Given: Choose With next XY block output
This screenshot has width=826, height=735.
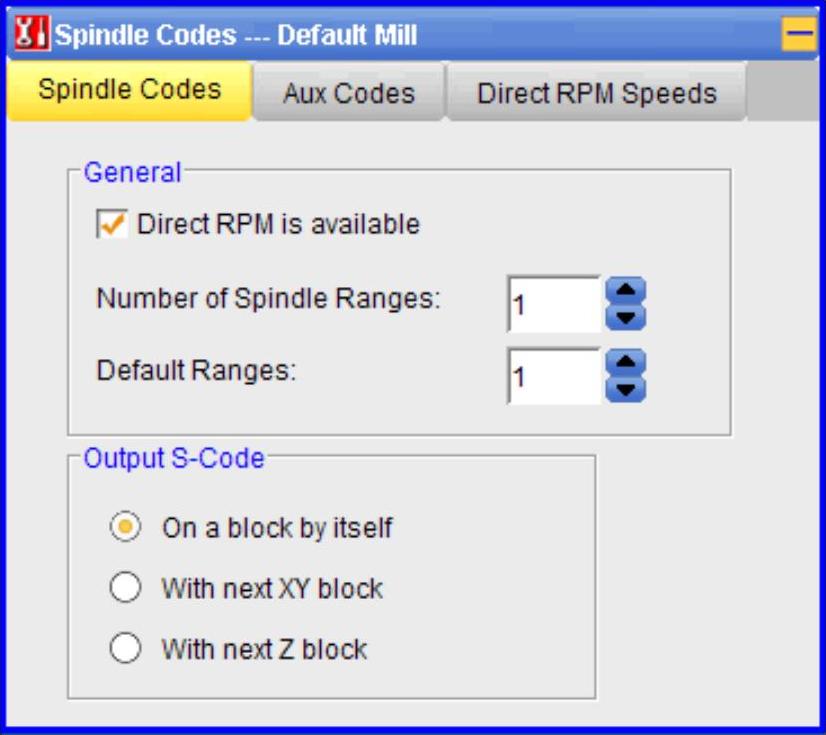Looking at the screenshot, I should pyautogui.click(x=125, y=588).
